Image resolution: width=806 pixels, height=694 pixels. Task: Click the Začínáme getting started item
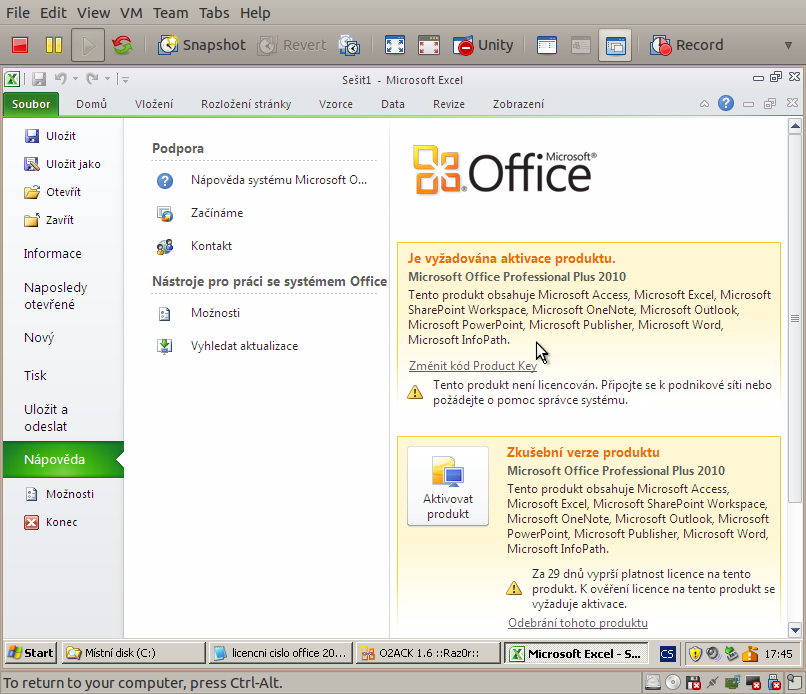(x=200, y=213)
